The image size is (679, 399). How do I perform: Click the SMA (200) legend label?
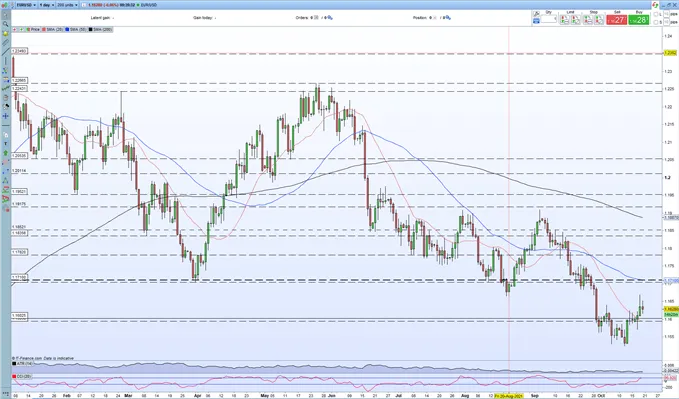[x=102, y=29]
